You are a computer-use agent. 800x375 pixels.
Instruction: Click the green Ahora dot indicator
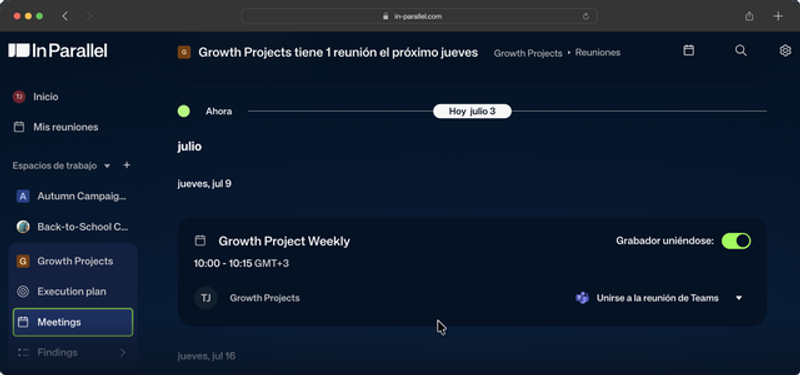[184, 111]
